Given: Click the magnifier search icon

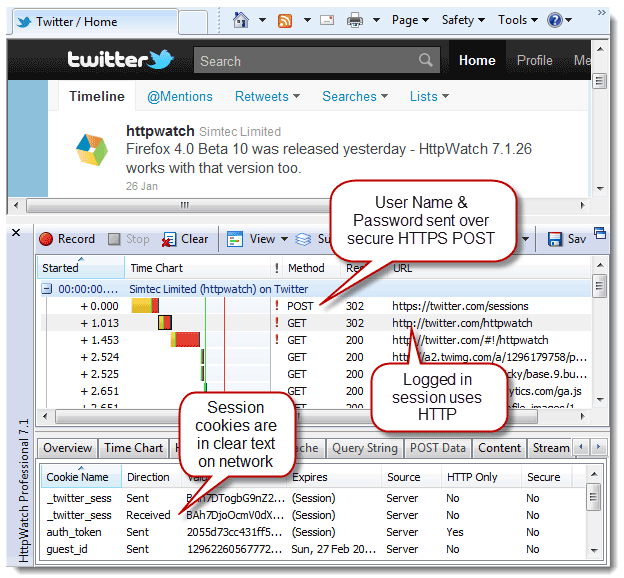Looking at the screenshot, I should click(426, 60).
